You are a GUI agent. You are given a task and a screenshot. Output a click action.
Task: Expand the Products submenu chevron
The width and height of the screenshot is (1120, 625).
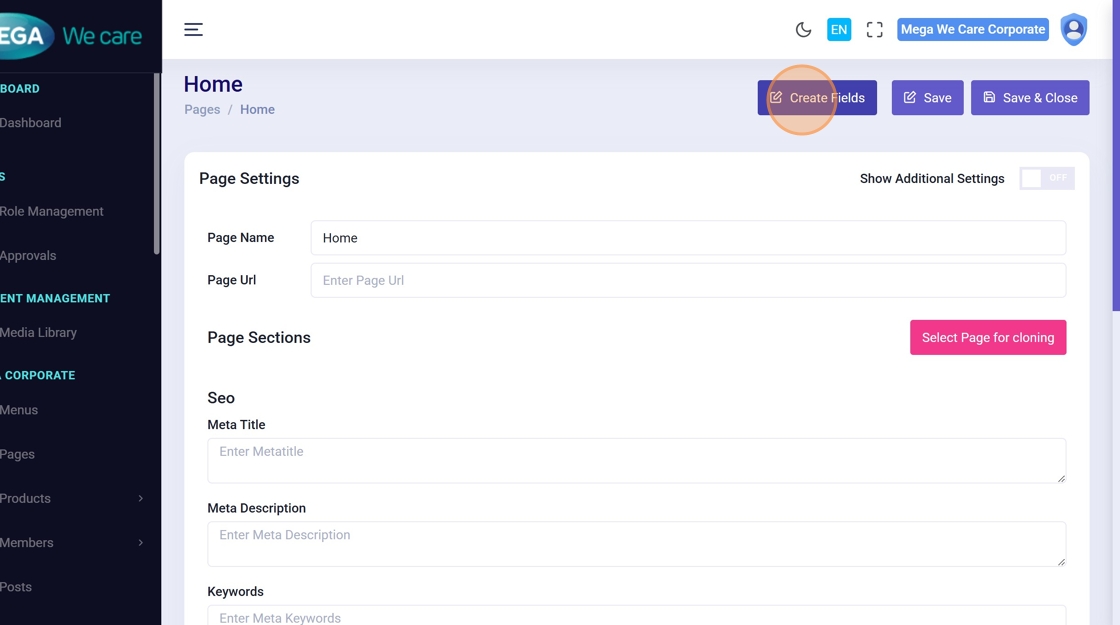140,498
